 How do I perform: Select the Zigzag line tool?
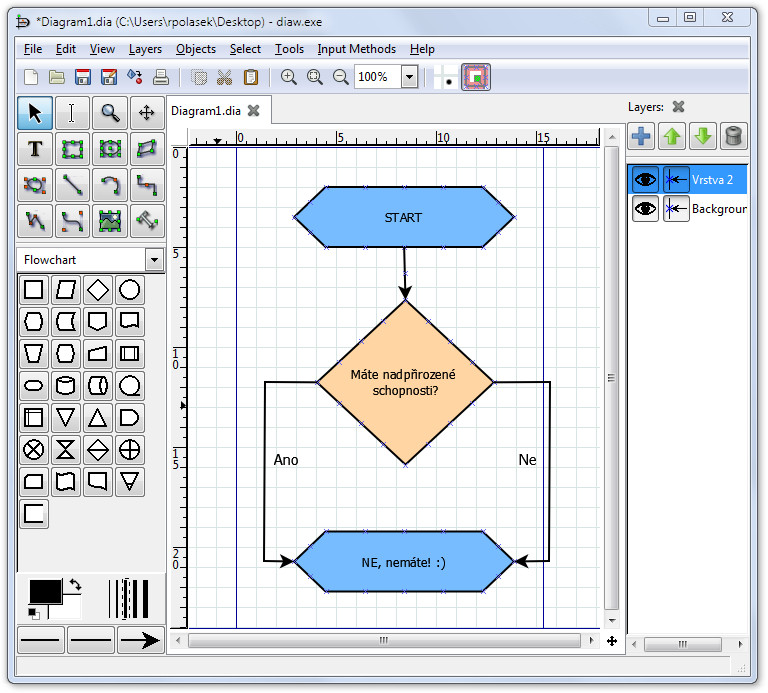pyautogui.click(x=147, y=185)
